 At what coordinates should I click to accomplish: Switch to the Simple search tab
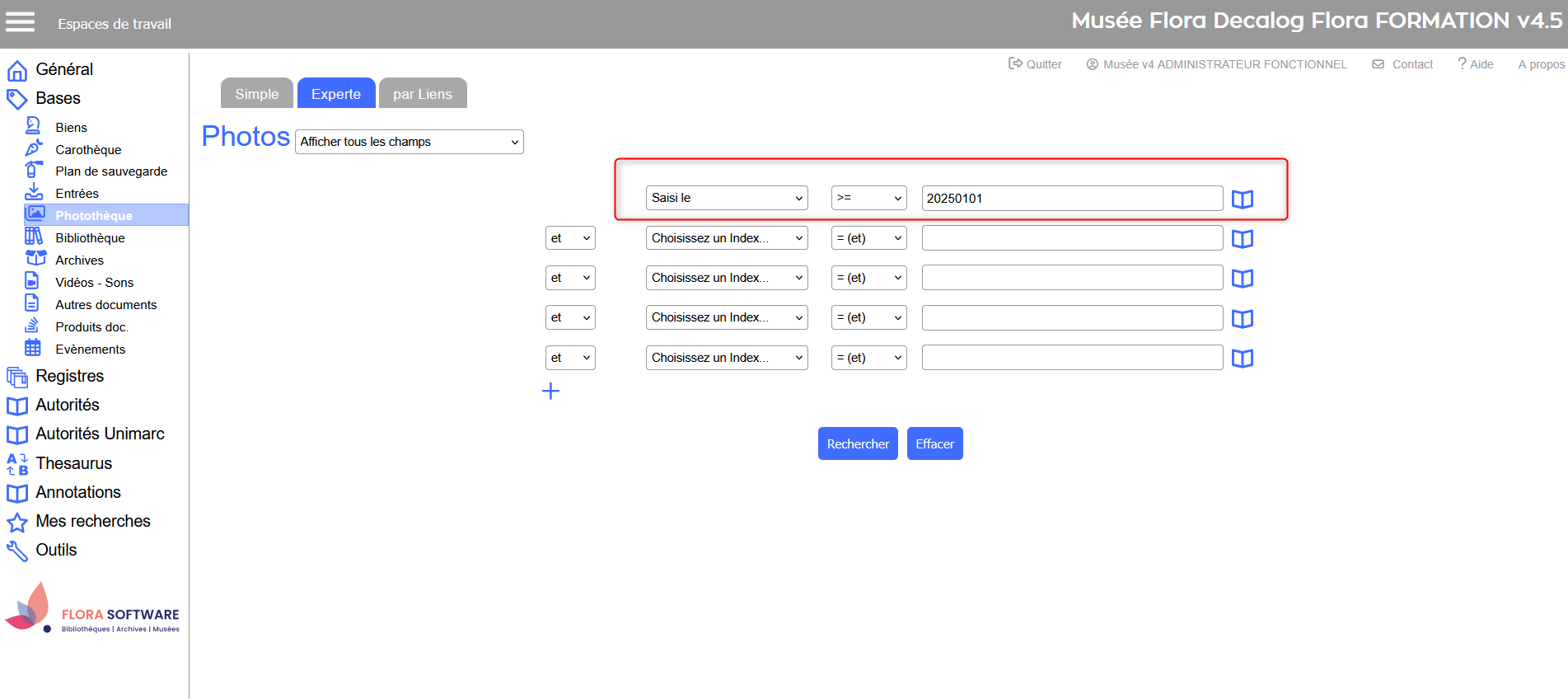pos(256,94)
